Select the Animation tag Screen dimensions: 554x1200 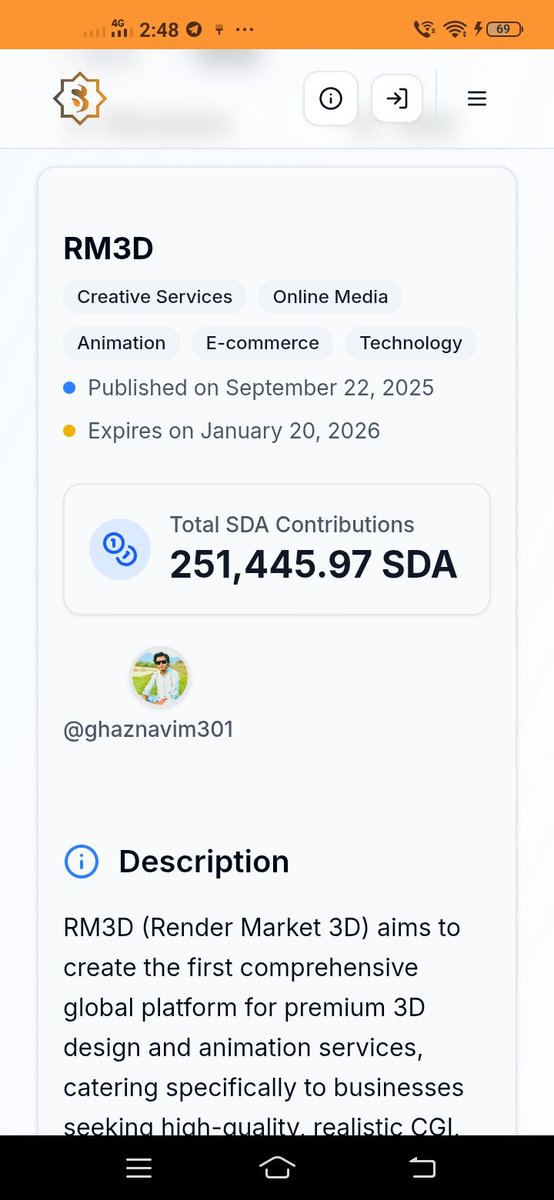tap(122, 343)
